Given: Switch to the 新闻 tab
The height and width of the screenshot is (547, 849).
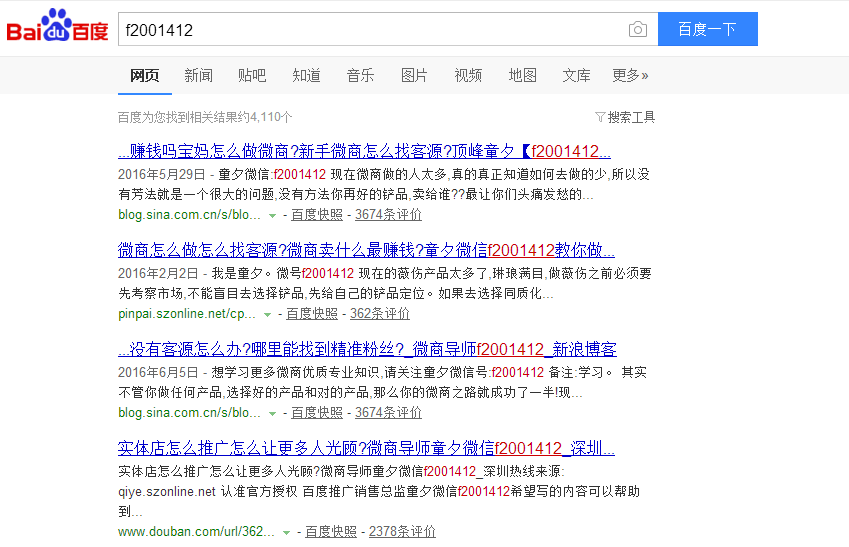Looking at the screenshot, I should [x=198, y=75].
